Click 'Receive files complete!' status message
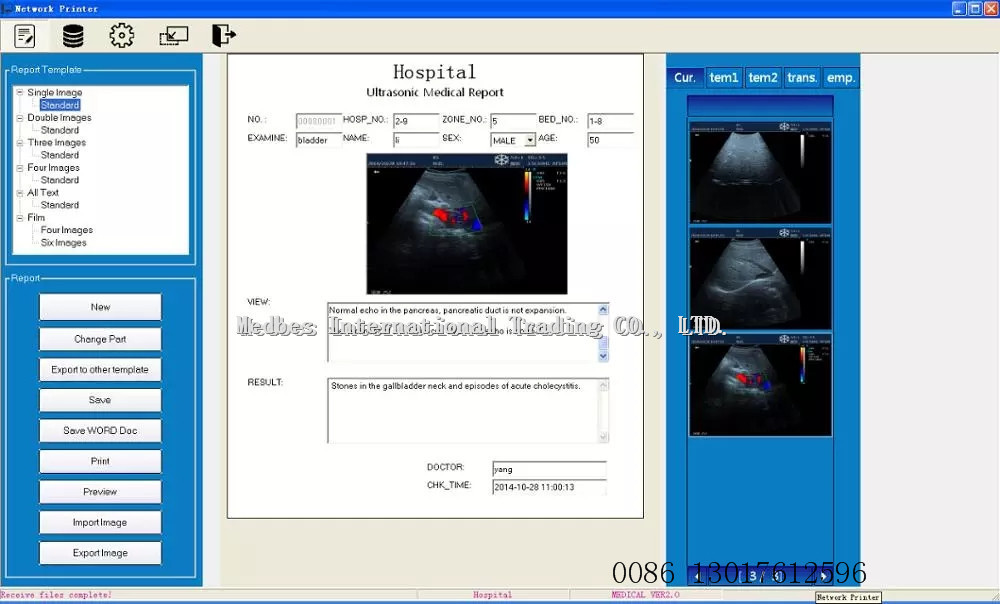 tap(56, 595)
